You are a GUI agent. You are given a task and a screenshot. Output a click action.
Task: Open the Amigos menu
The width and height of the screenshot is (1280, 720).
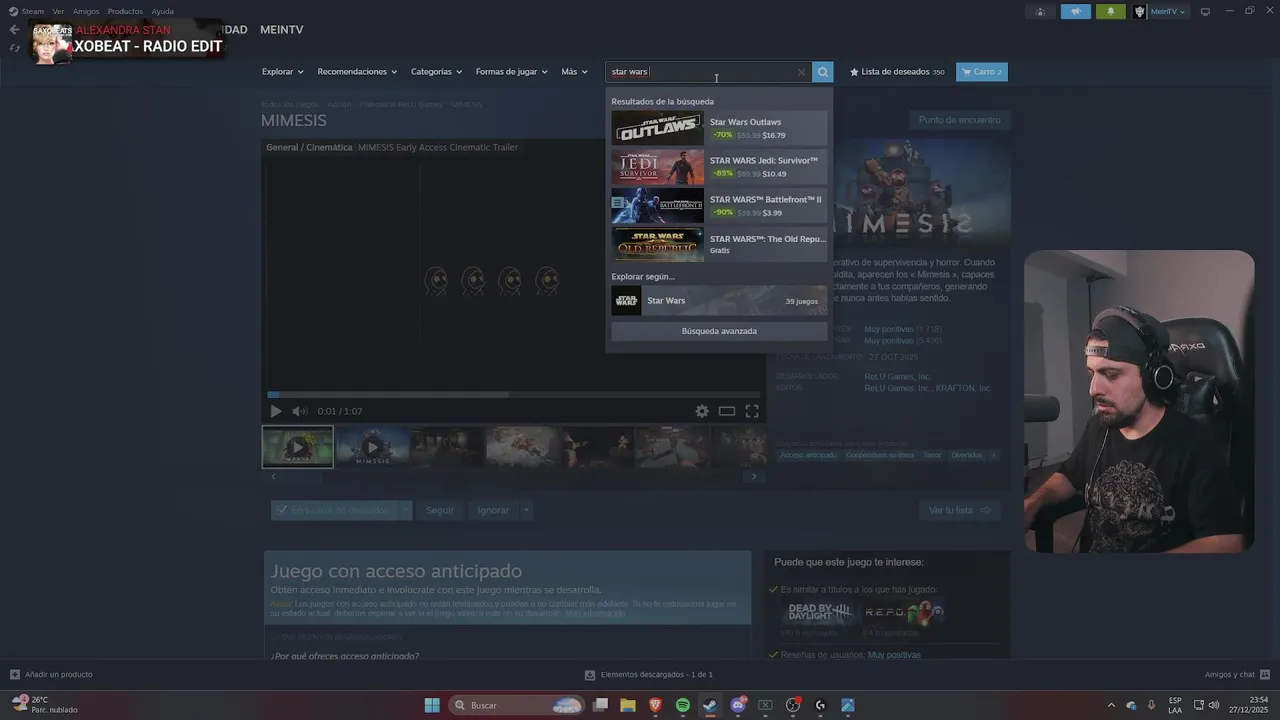click(x=86, y=12)
